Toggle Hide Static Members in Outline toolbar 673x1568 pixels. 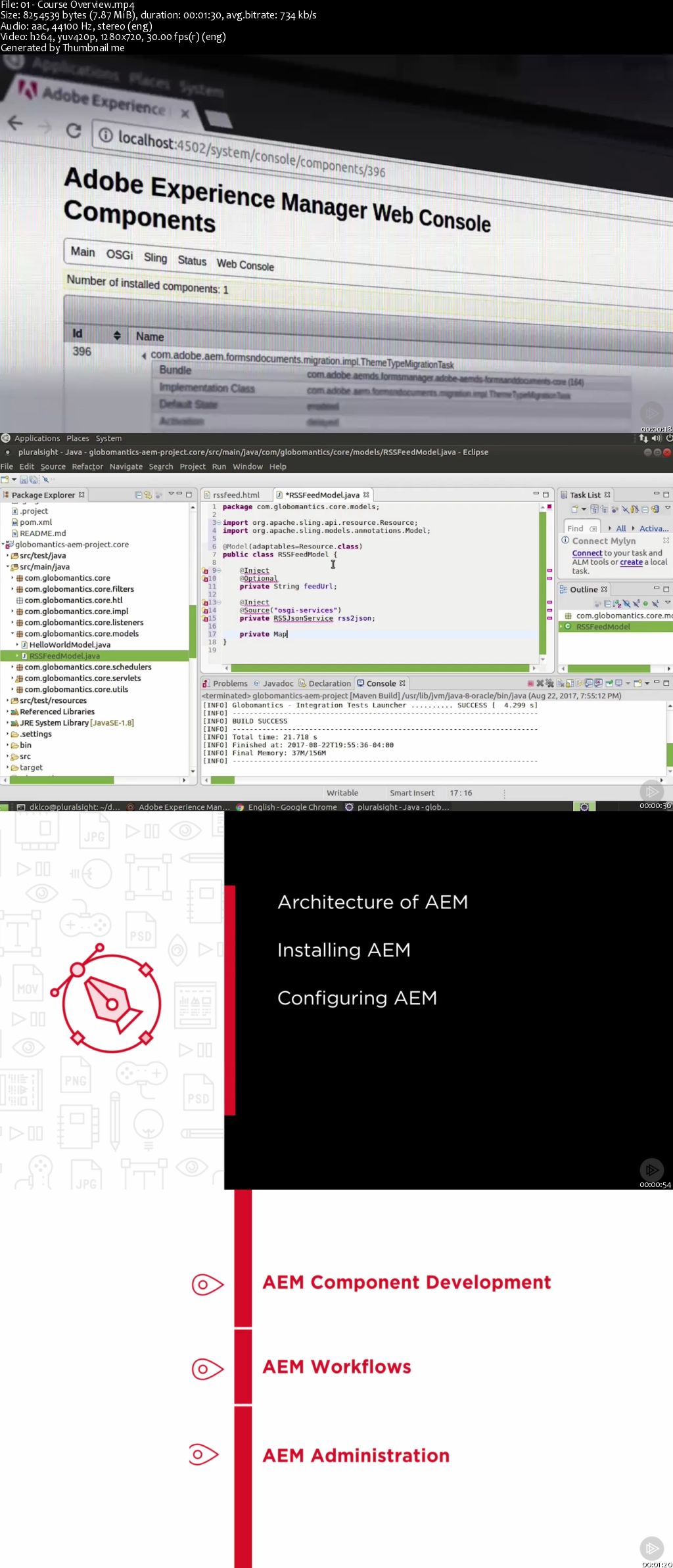click(x=636, y=603)
